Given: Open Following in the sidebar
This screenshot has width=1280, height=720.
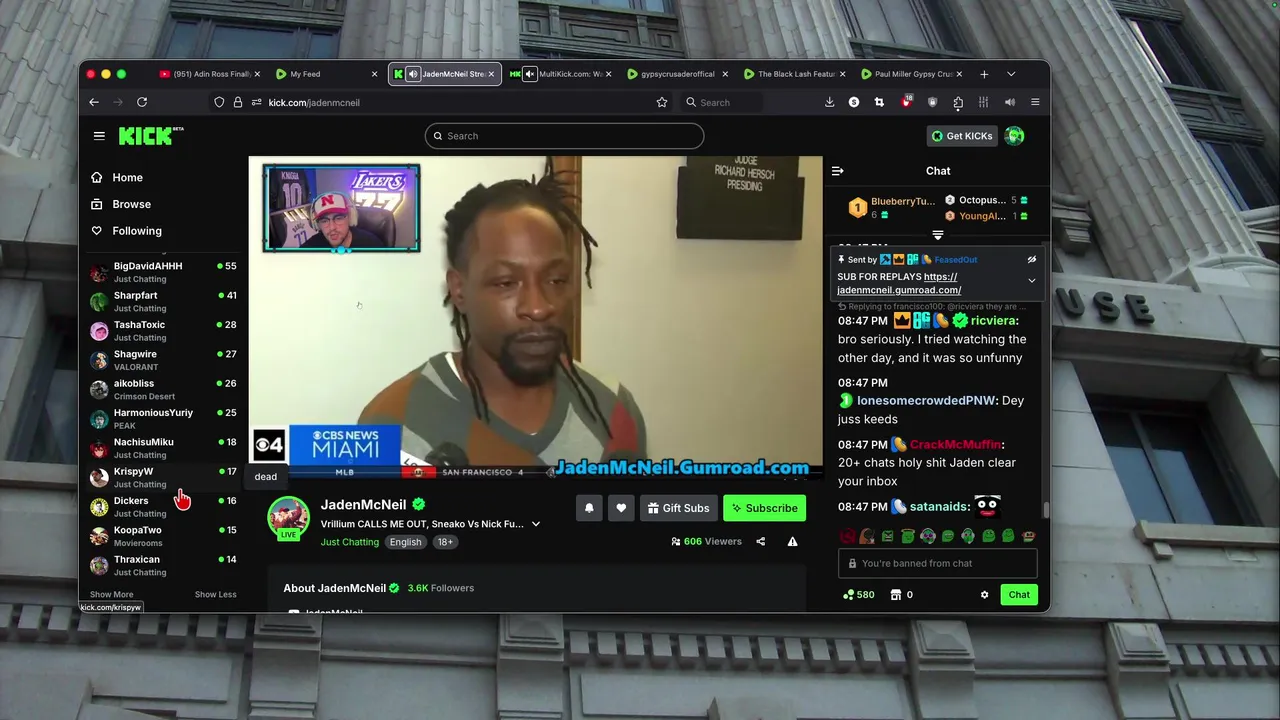Looking at the screenshot, I should [137, 231].
